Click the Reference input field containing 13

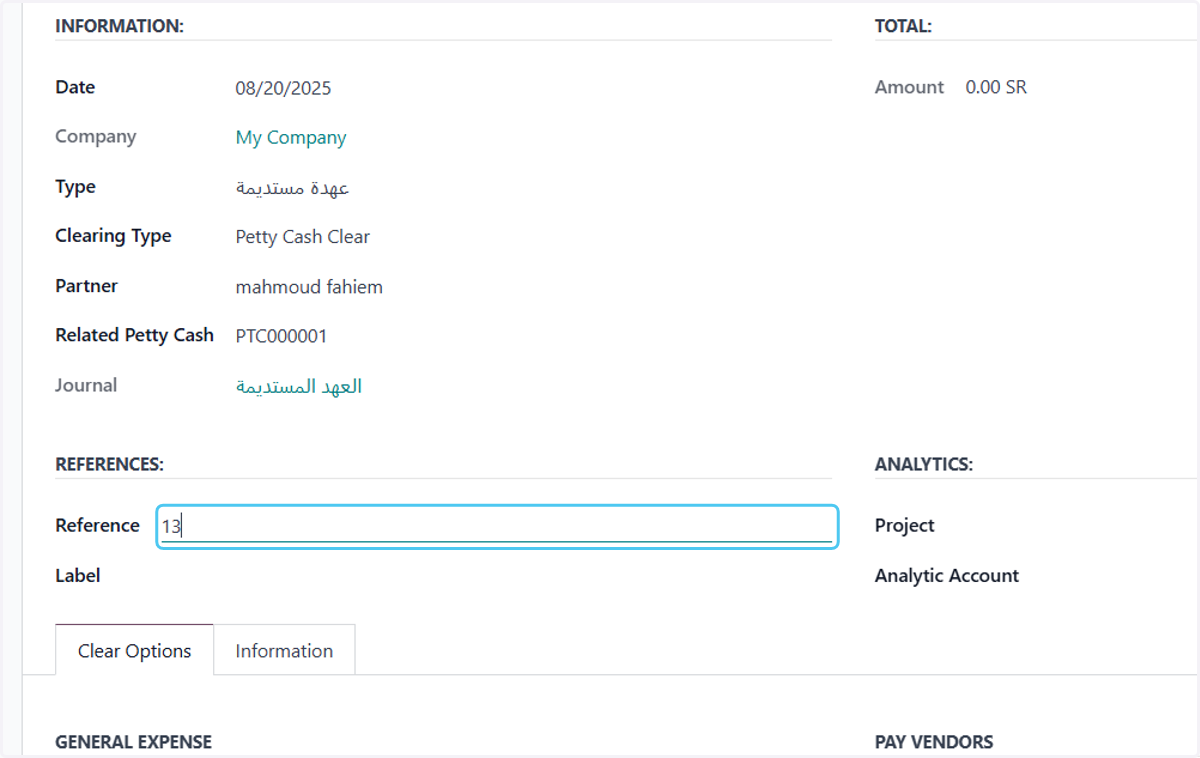pos(497,526)
